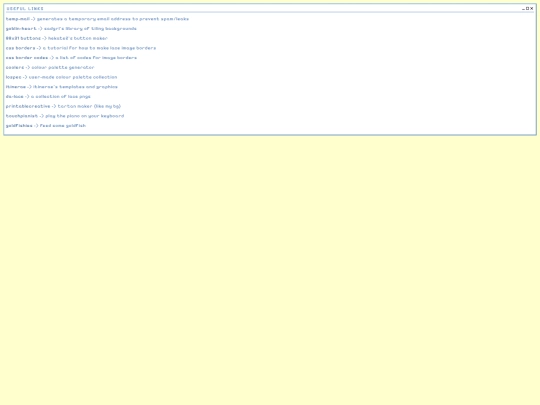Click 'play the piano on your keyboard' text
Screen dimensions: 540x405
pyautogui.click(x=85, y=116)
